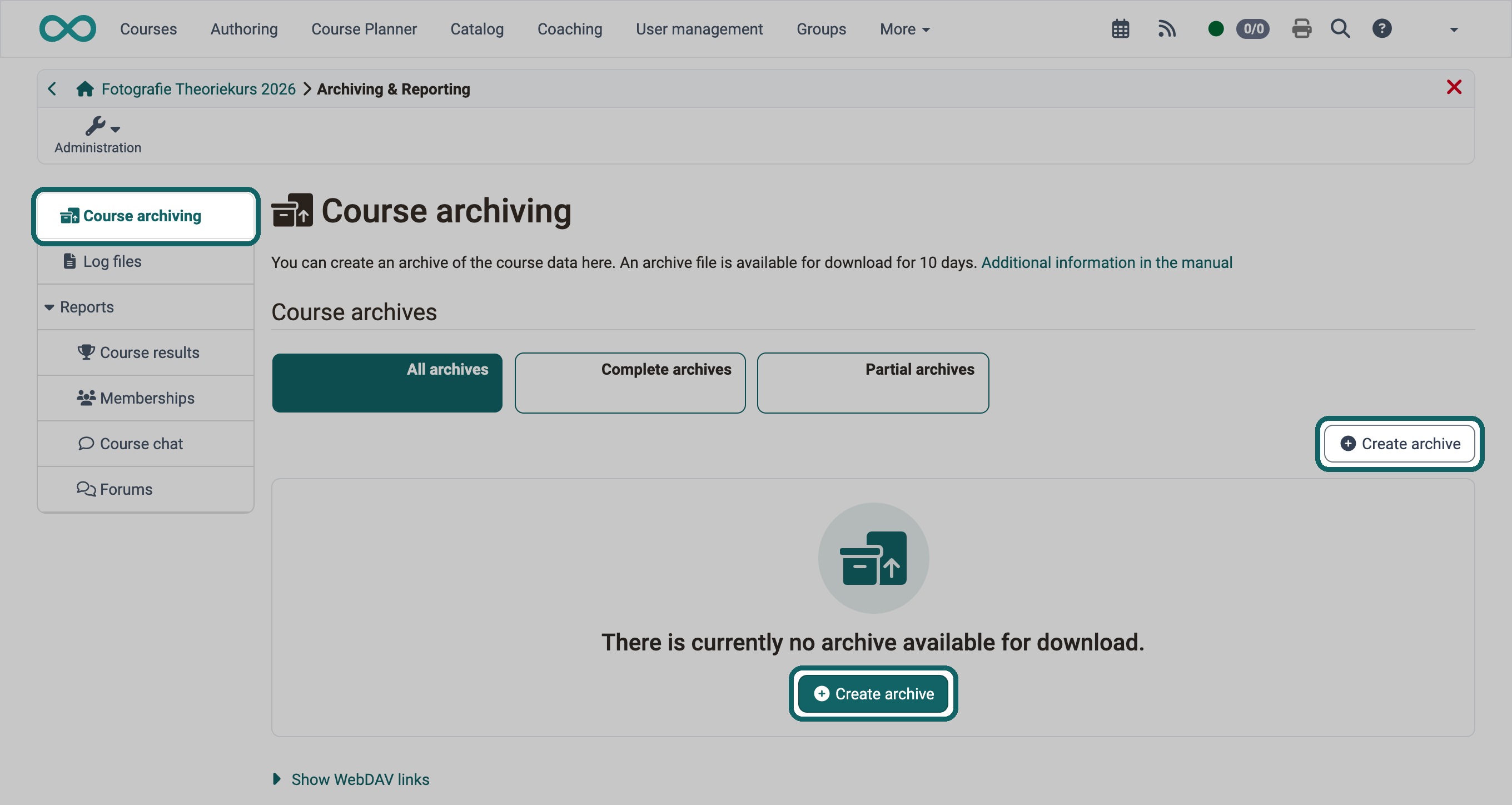Viewport: 1512px width, 805px height.
Task: Open the Catalog menu
Action: [477, 29]
